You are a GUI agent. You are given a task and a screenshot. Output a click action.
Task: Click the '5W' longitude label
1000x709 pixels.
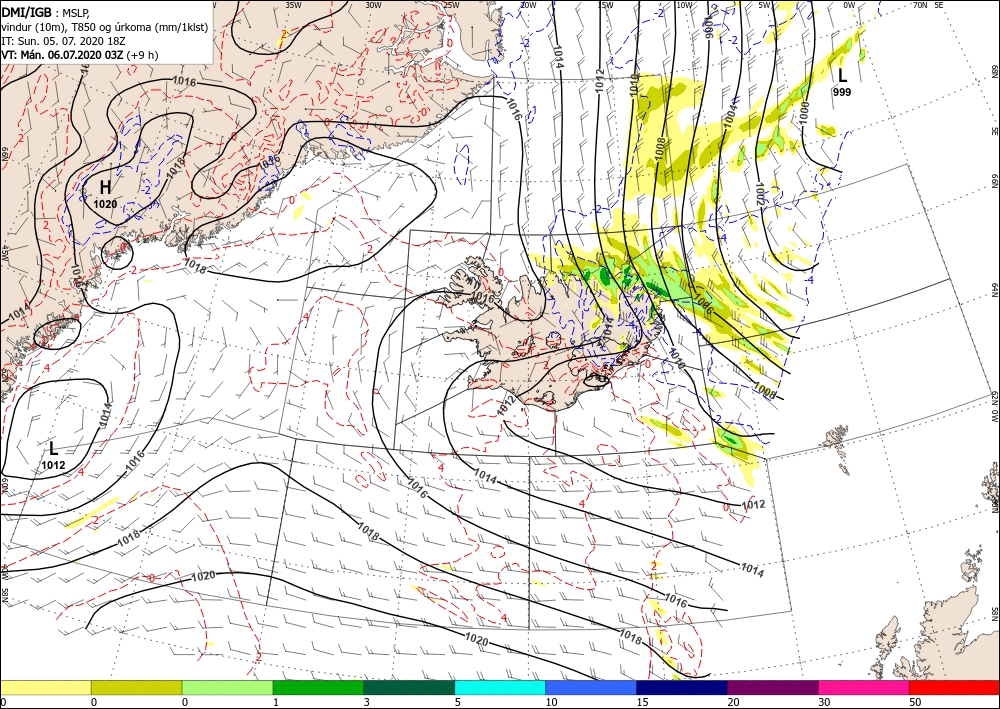[x=765, y=5]
